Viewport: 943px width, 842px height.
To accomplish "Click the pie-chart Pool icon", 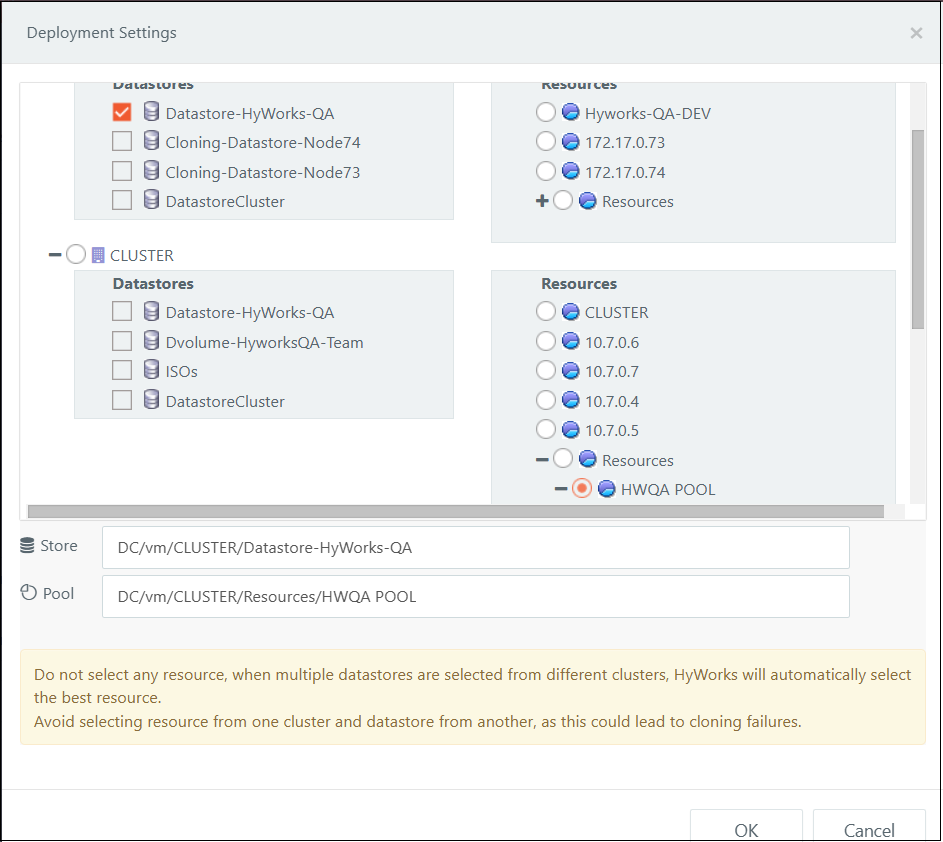I will (28, 593).
